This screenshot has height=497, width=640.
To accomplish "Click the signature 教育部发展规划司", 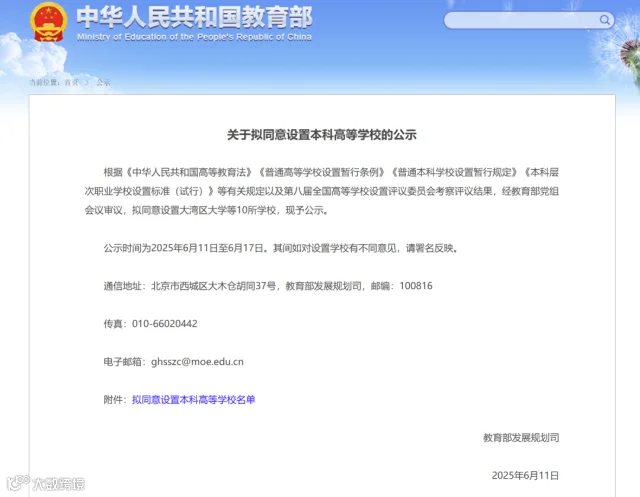I will click(x=521, y=437).
